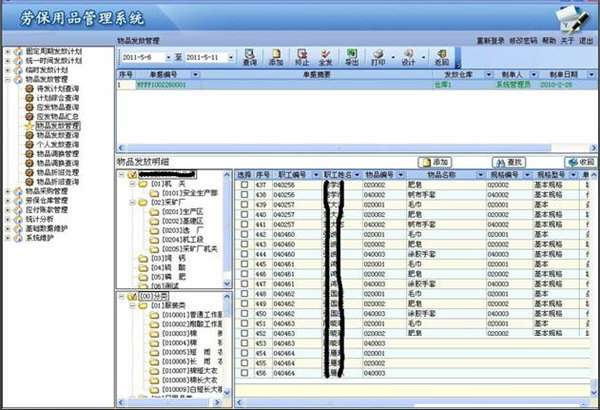
Task: Click 修改密码 in the top menu
Action: pos(523,41)
